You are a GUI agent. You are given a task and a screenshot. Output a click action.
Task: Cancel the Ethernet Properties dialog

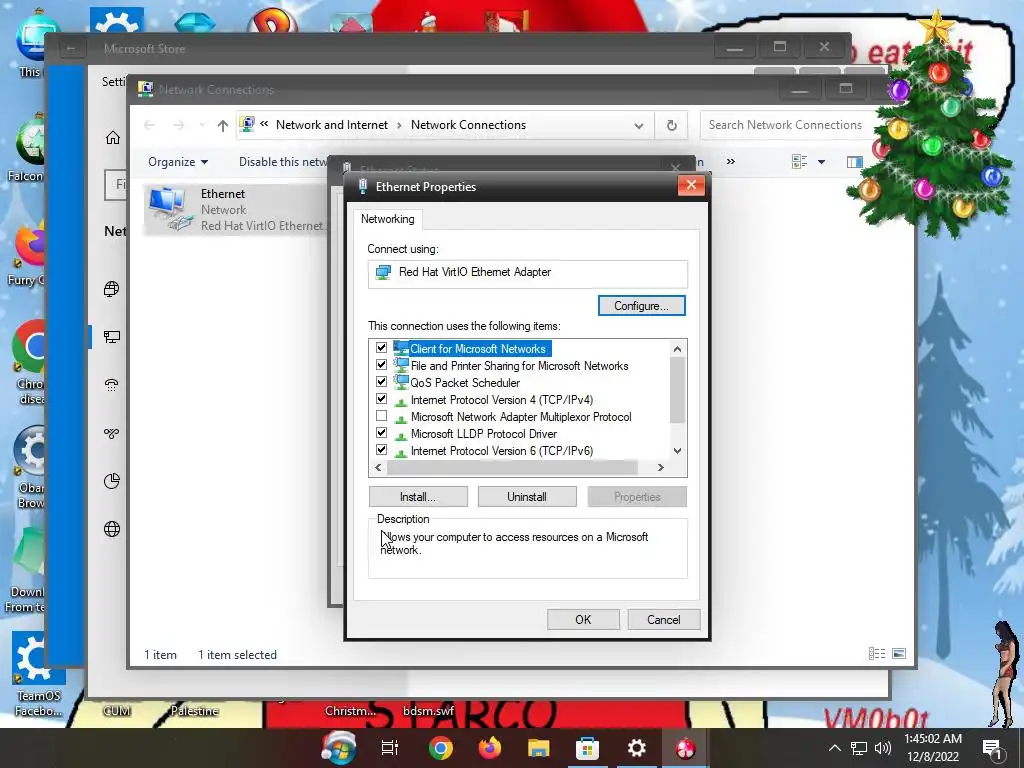point(664,620)
